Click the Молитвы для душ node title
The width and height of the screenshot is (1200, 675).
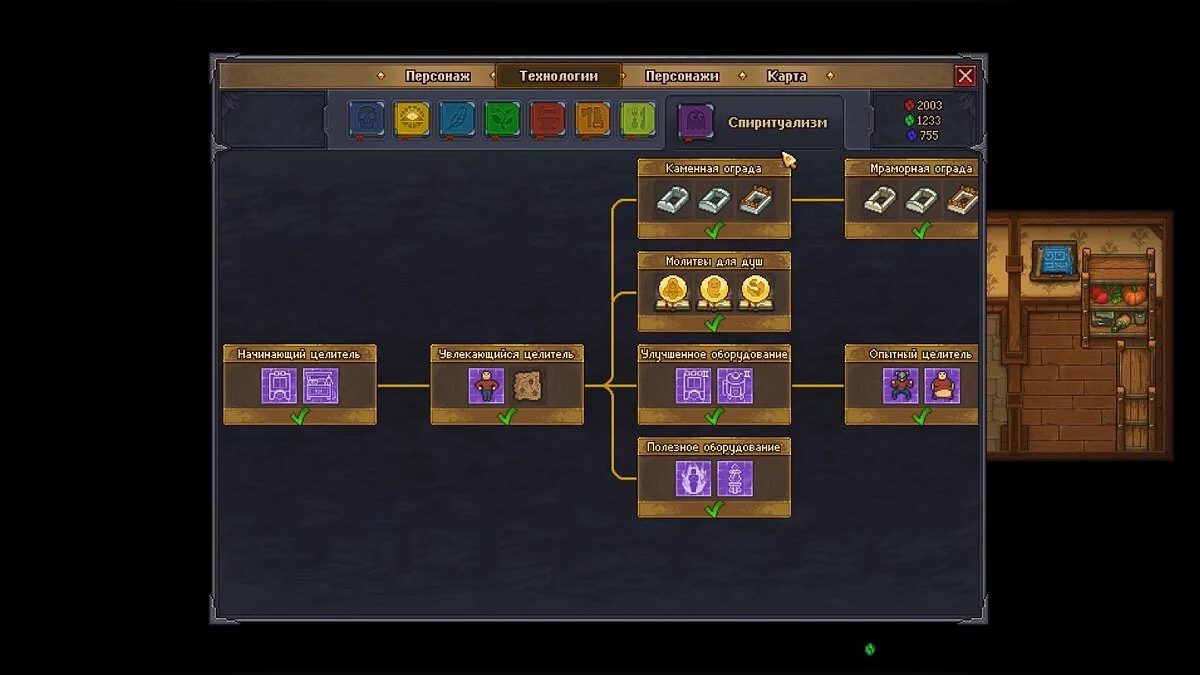coord(714,261)
